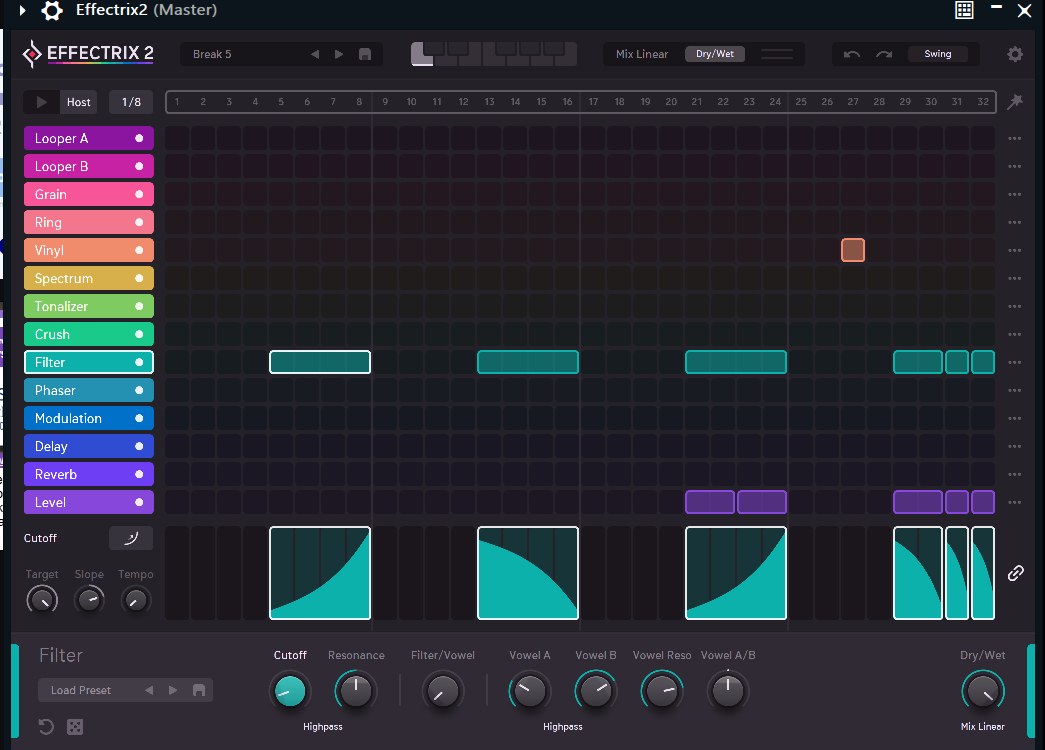The height and width of the screenshot is (750, 1045).
Task: Open the Mix Linear mode dropdown
Action: tap(642, 54)
